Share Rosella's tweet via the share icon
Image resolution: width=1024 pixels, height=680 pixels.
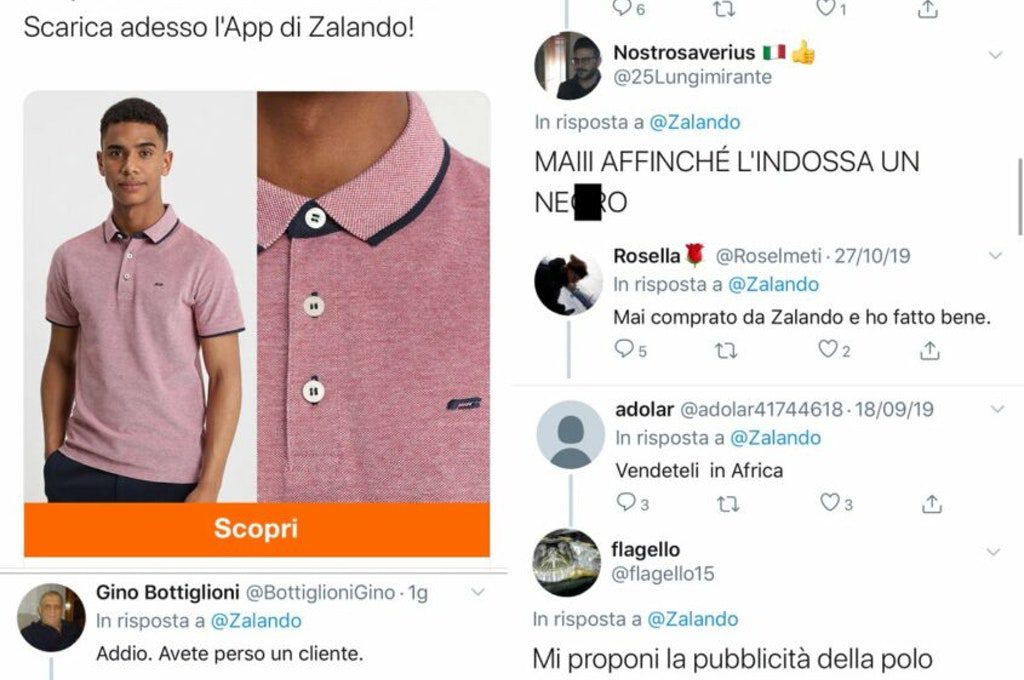pos(929,350)
